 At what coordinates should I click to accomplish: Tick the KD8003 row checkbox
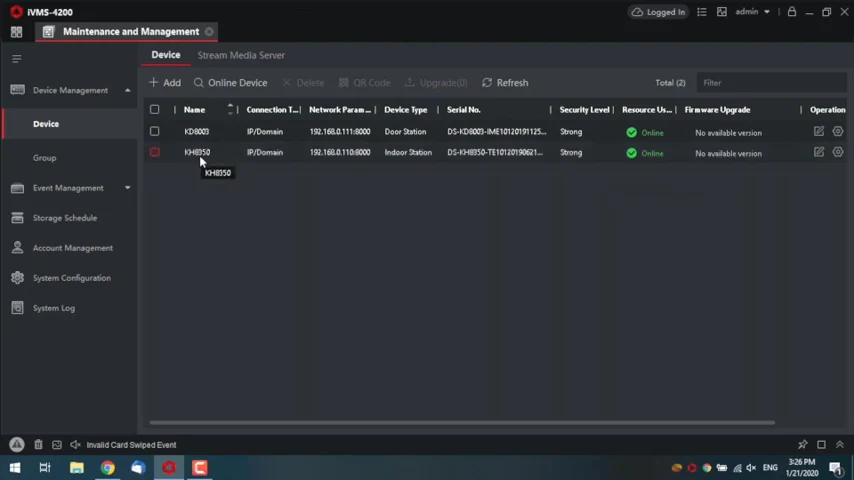click(155, 131)
